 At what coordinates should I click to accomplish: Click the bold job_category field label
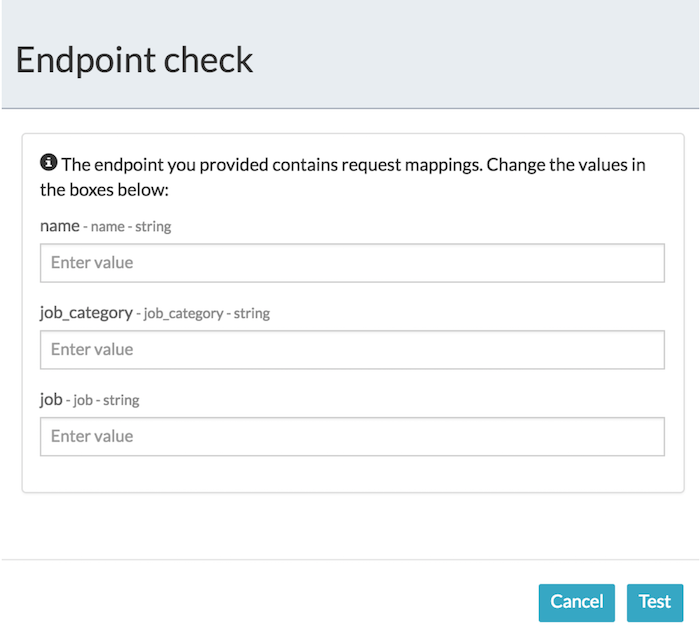point(86,313)
